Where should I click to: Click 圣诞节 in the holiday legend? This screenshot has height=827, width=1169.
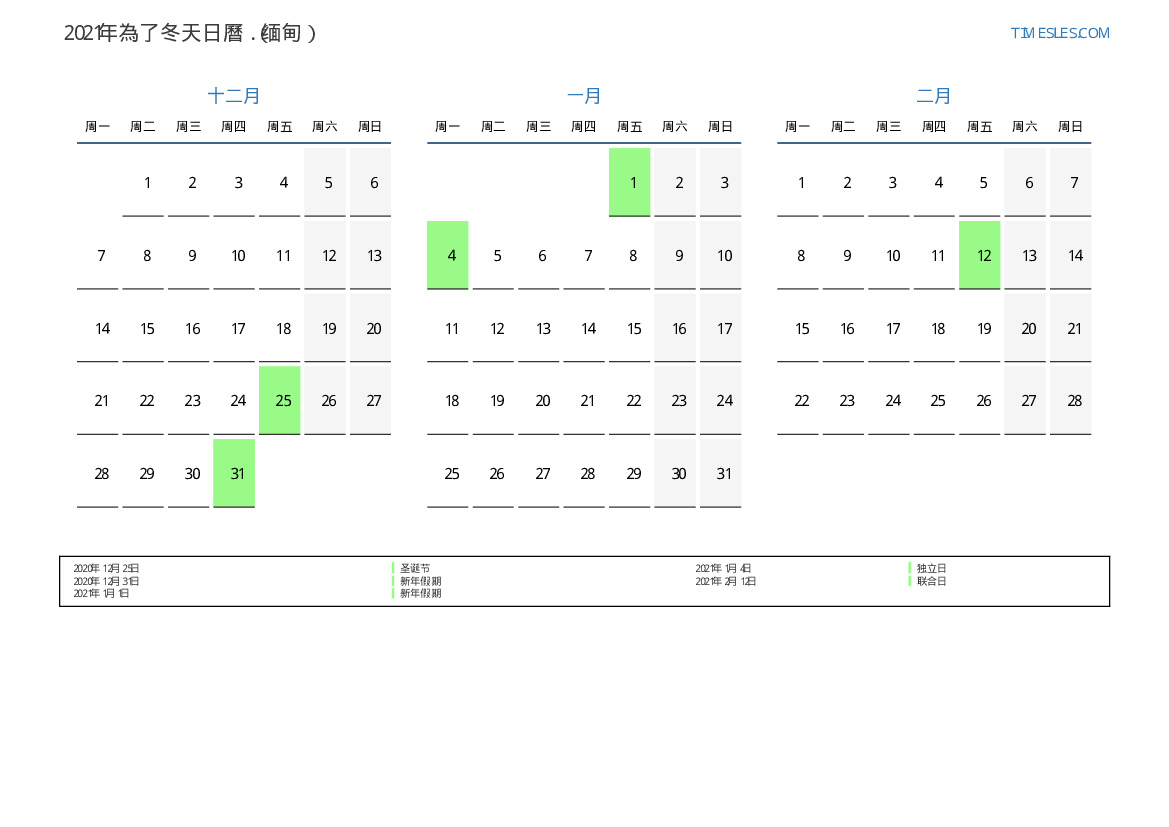pyautogui.click(x=415, y=568)
